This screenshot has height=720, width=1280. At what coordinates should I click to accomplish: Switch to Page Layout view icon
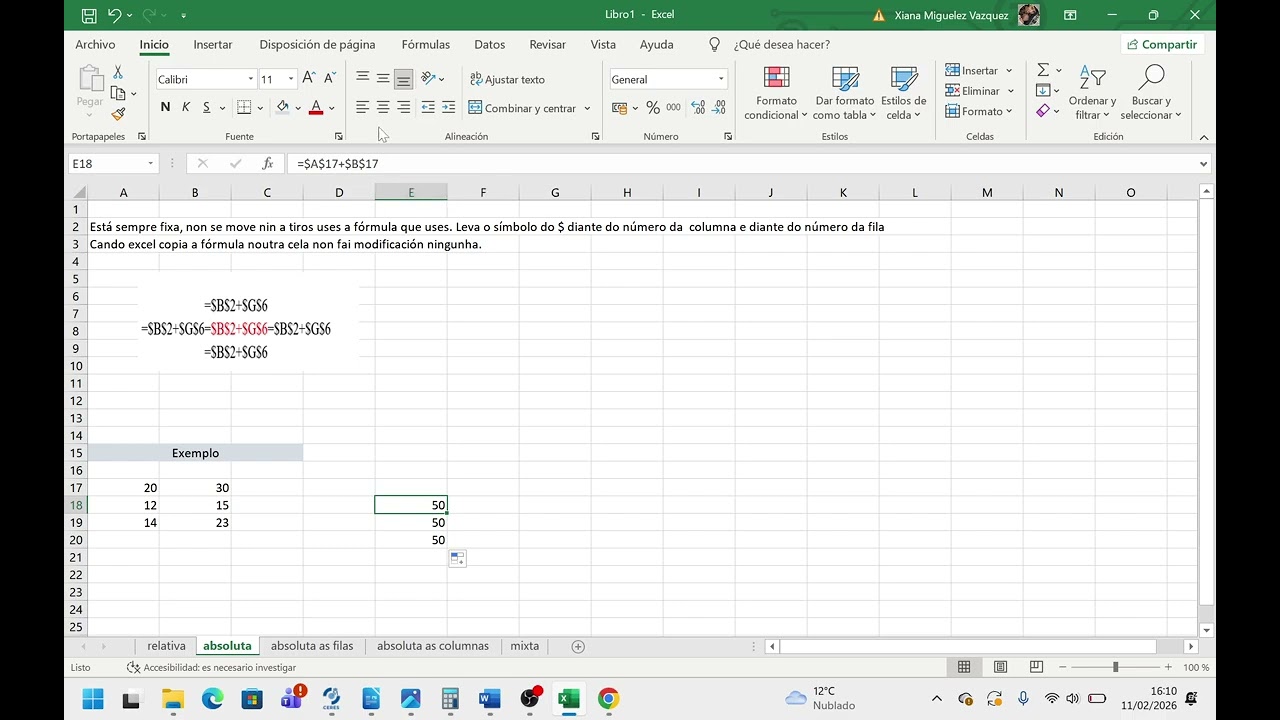1000,667
